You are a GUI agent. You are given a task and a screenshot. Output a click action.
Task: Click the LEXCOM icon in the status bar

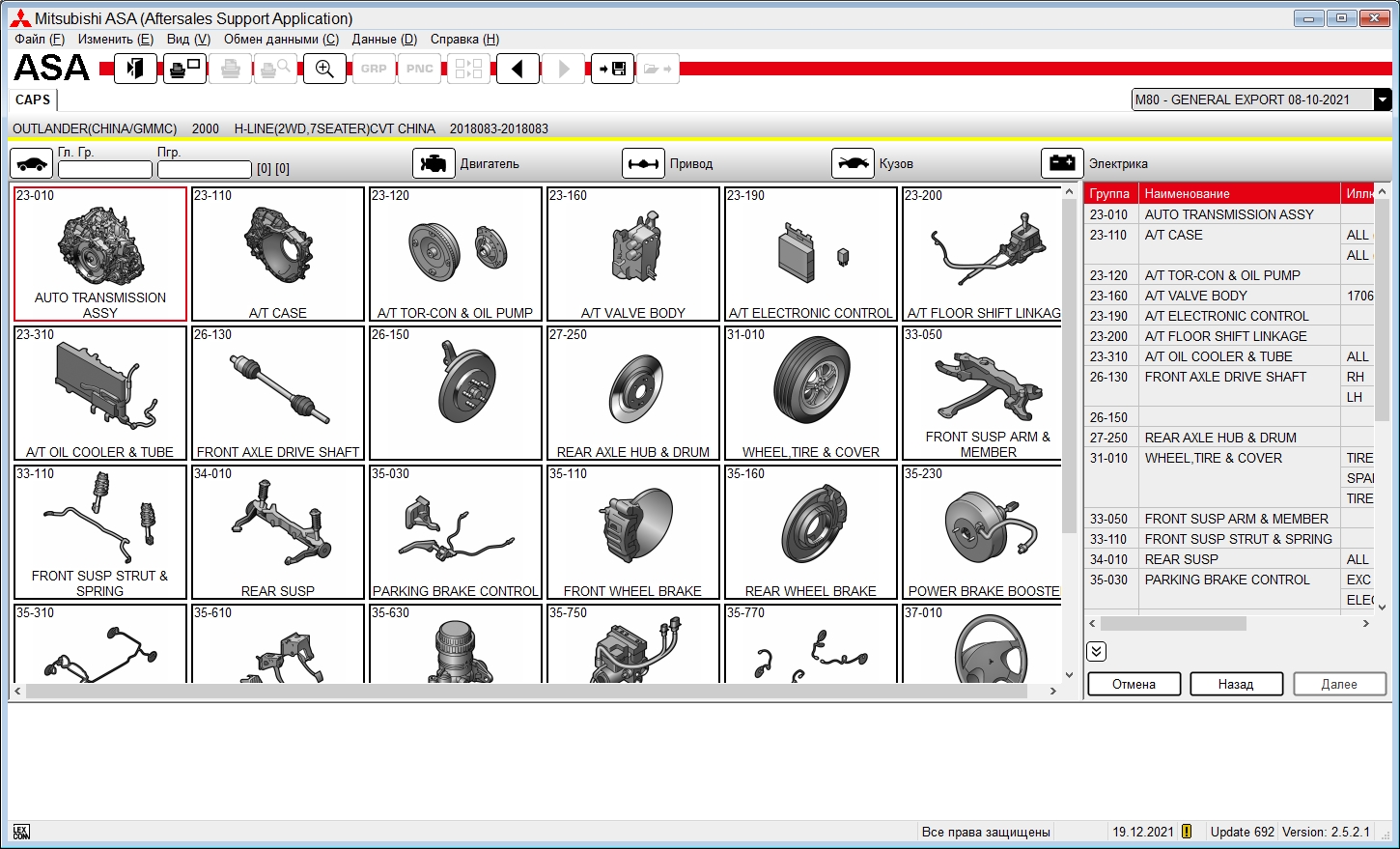coord(21,832)
